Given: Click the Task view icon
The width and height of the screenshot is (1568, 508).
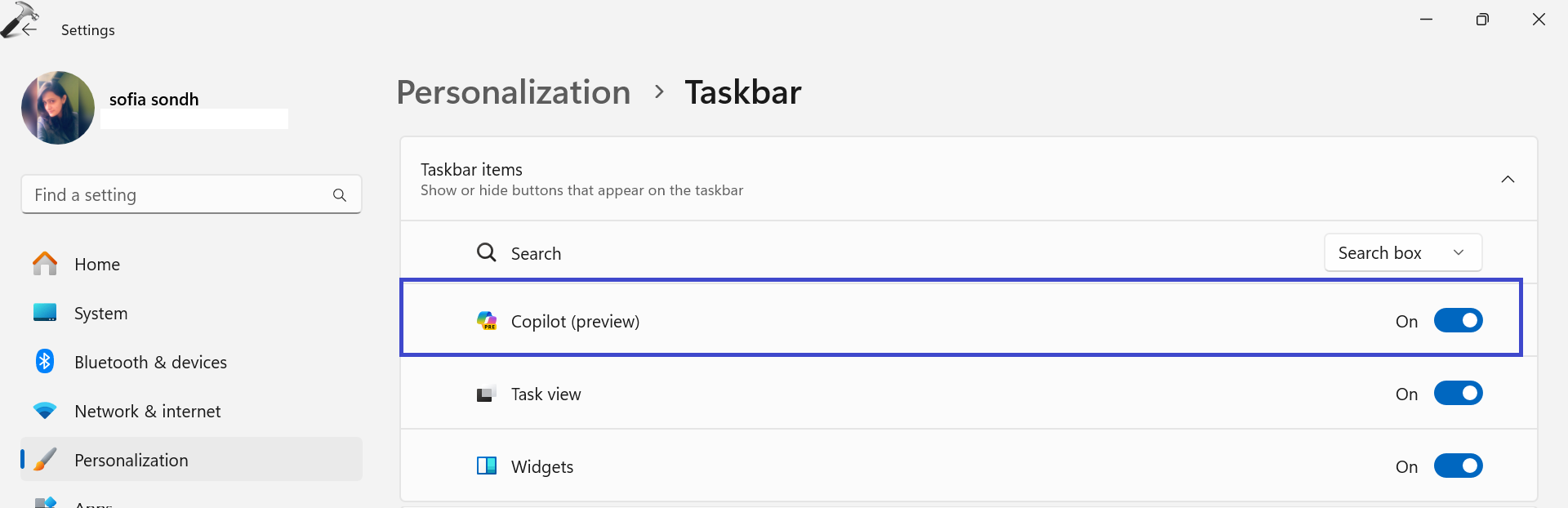Looking at the screenshot, I should (487, 394).
